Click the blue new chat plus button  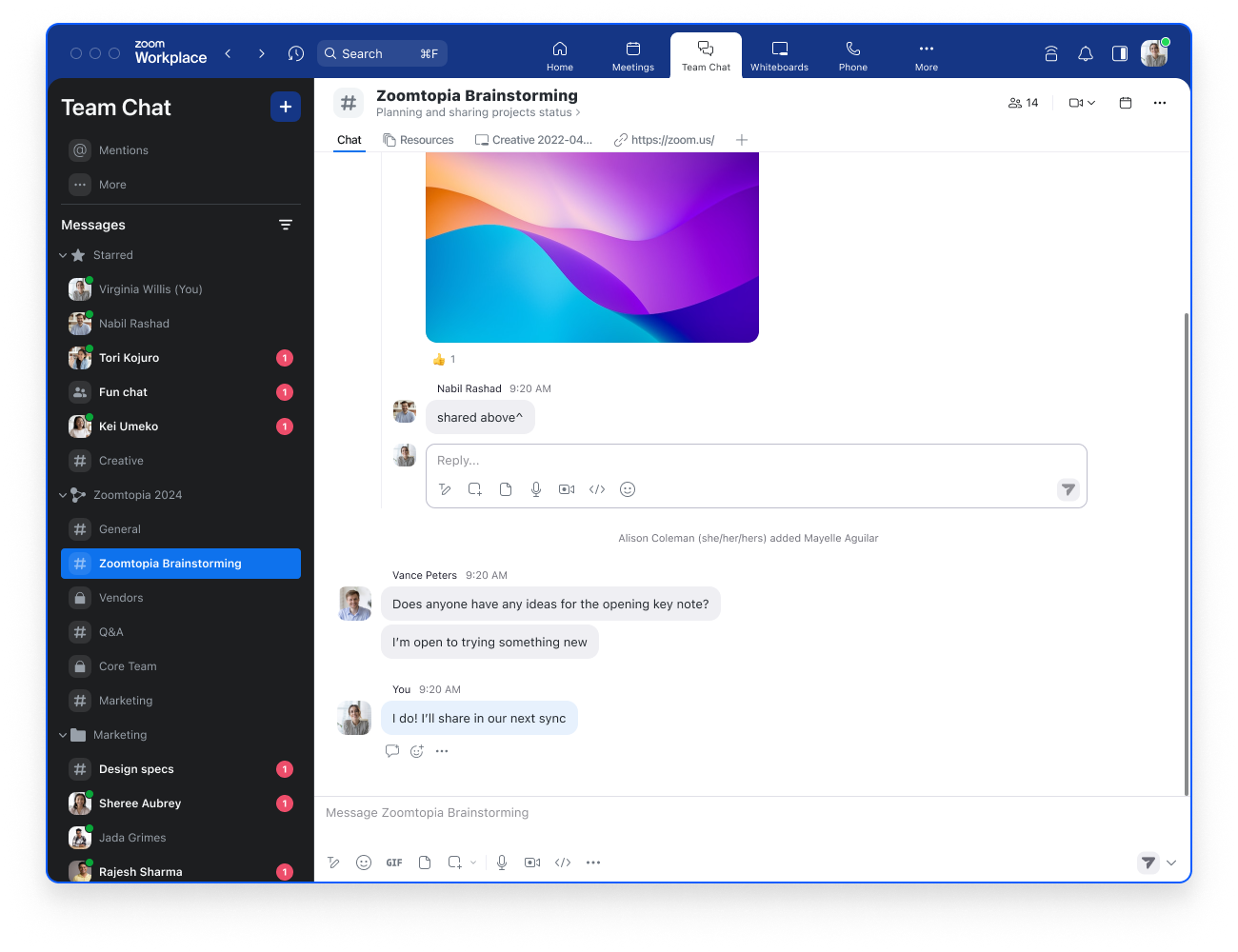click(286, 107)
